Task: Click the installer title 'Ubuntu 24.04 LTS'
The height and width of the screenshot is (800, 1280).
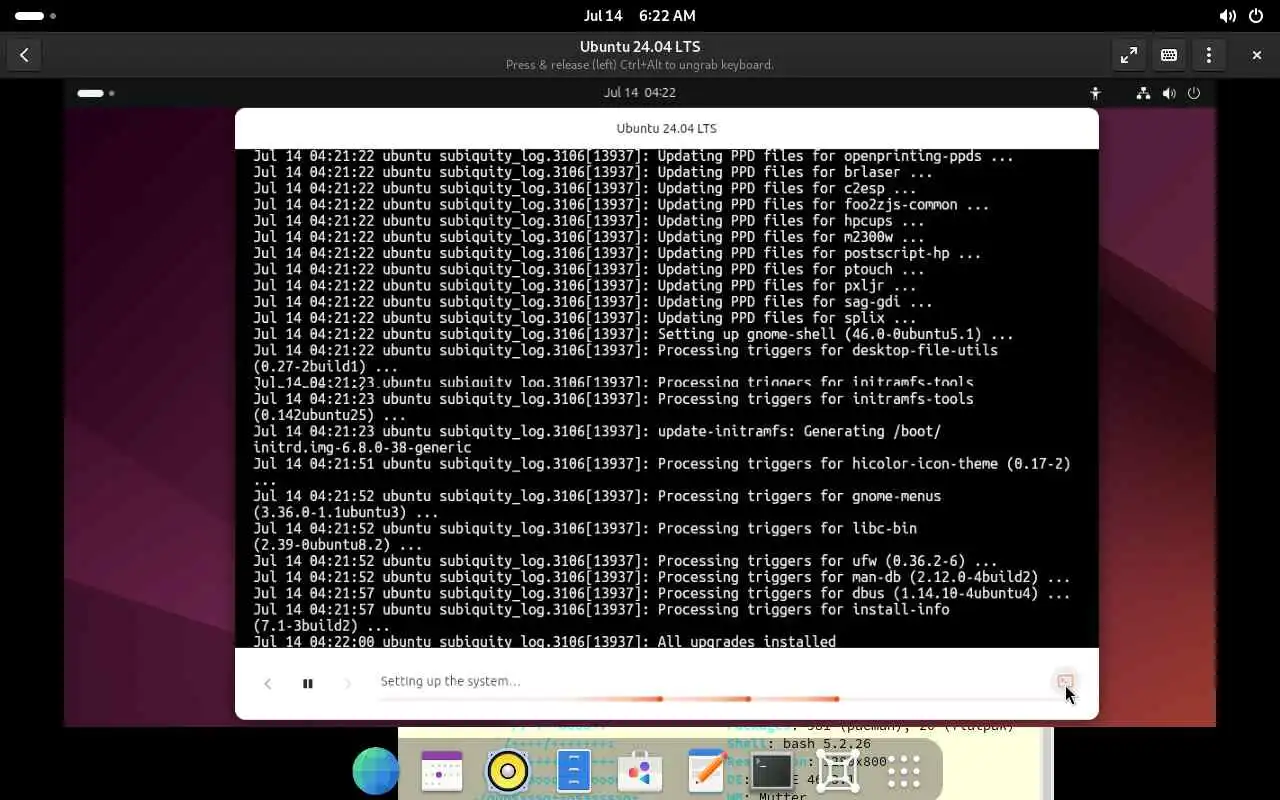Action: 667,128
